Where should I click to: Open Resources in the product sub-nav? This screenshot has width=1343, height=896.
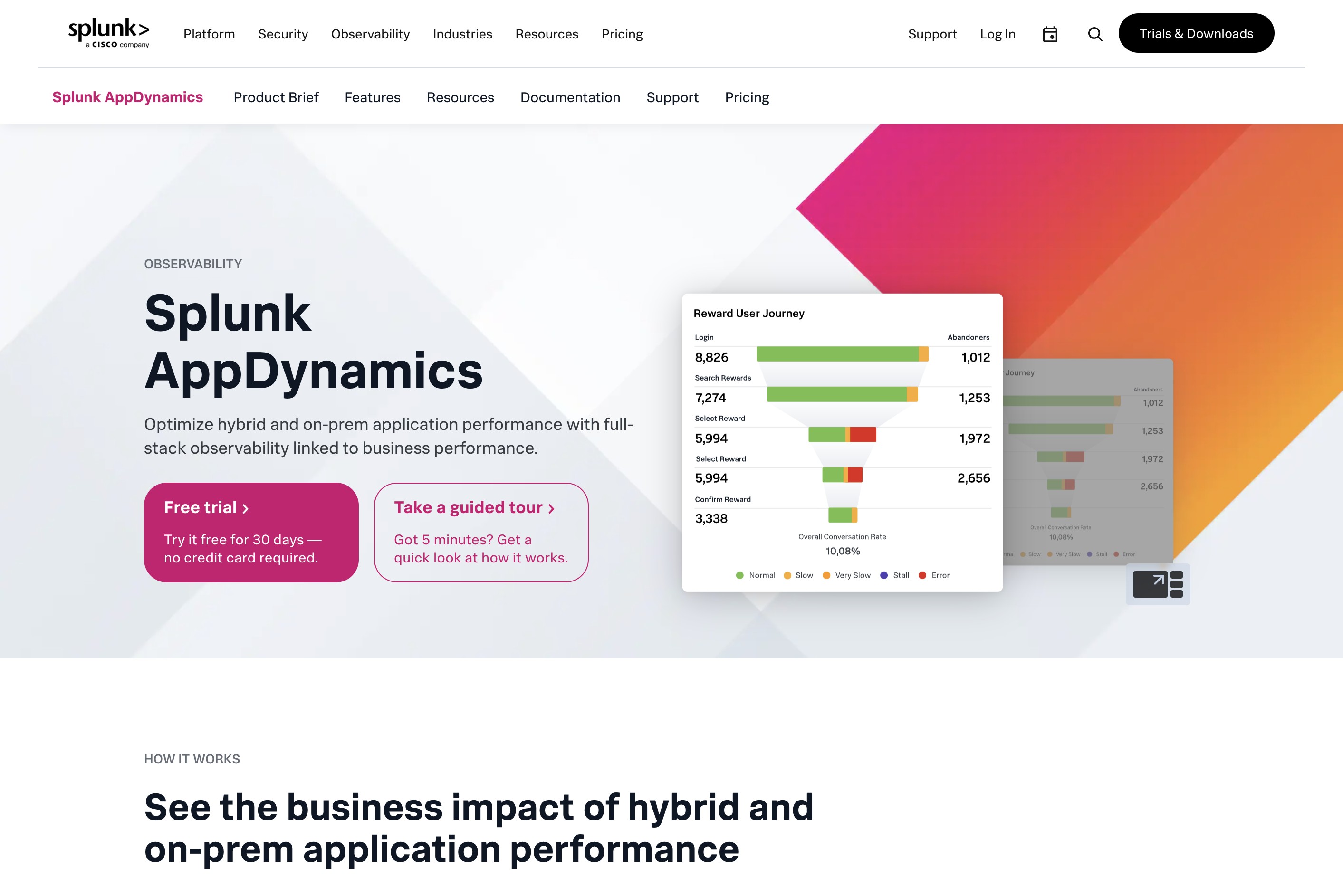pyautogui.click(x=460, y=97)
